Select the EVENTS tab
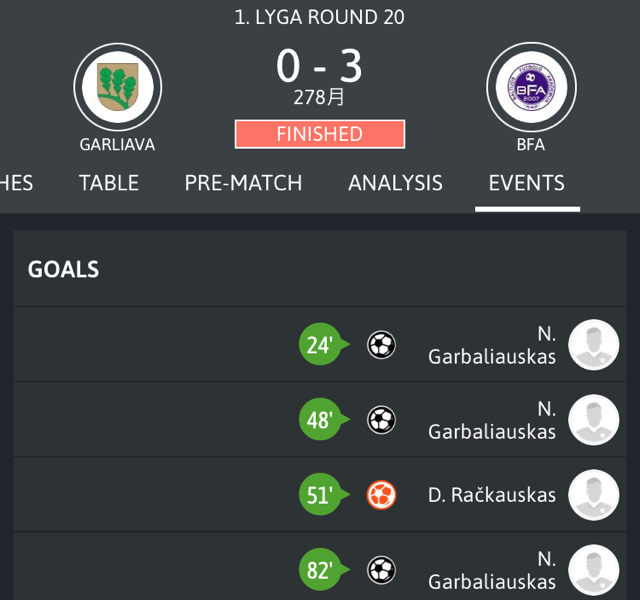This screenshot has height=600, width=640. (x=527, y=183)
